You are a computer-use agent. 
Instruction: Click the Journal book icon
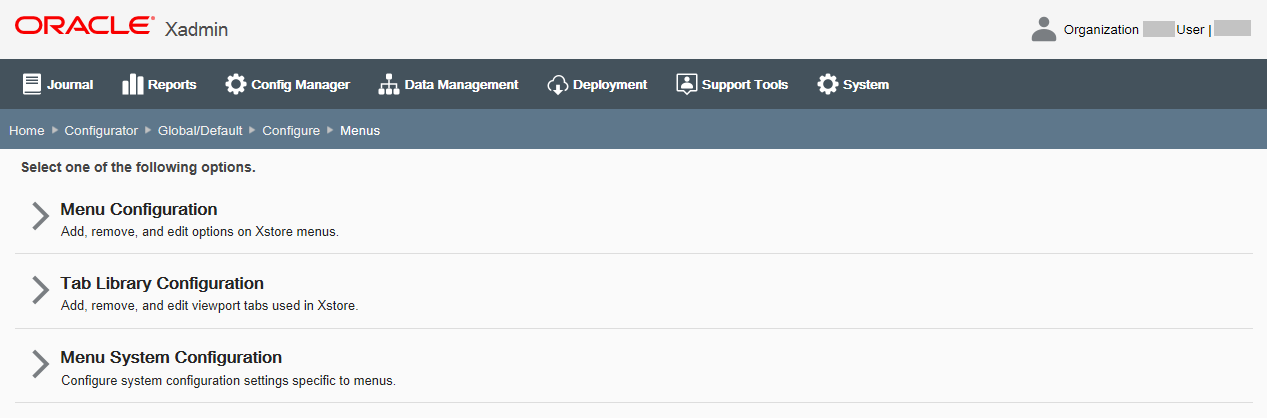click(x=32, y=84)
